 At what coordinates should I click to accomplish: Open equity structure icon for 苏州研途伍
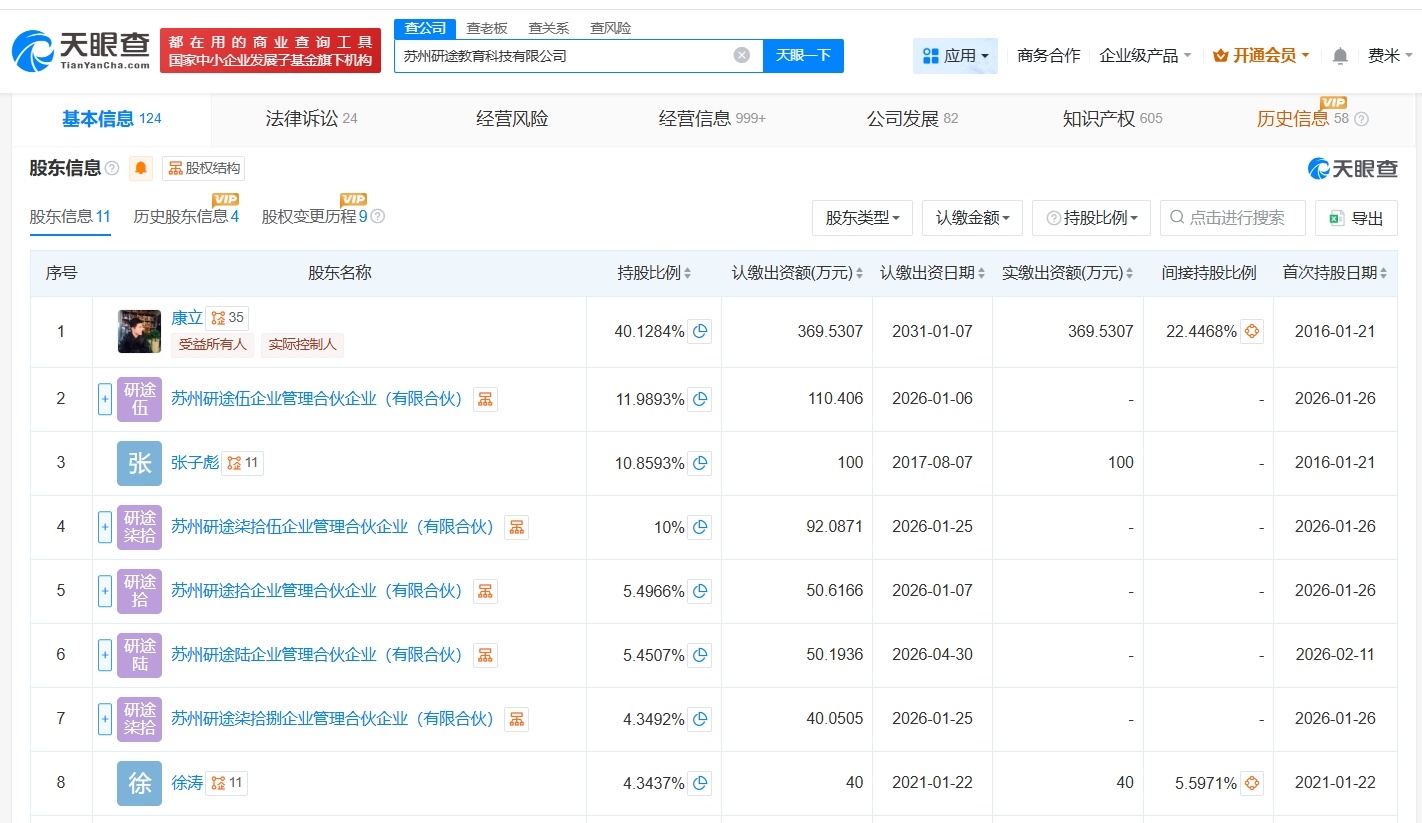485,399
